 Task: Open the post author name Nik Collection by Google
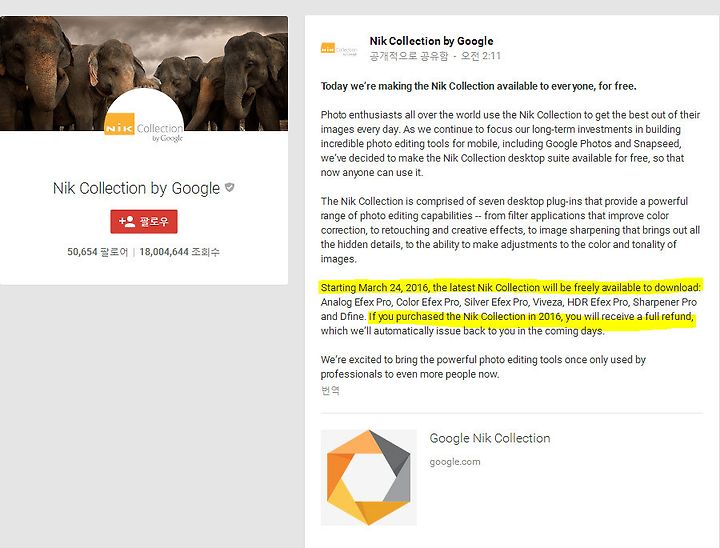pos(432,41)
